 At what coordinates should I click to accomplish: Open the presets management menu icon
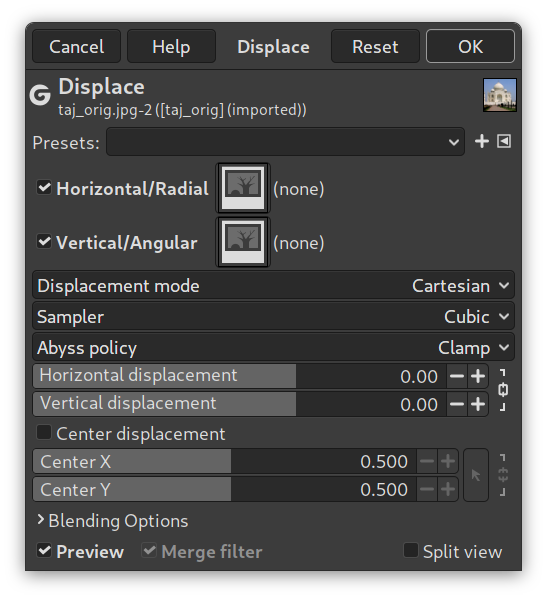pos(504,141)
